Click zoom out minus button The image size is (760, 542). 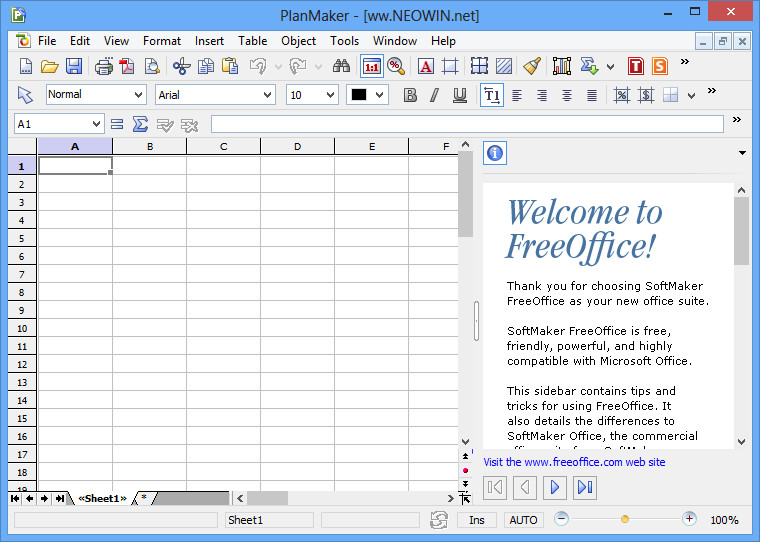561,519
